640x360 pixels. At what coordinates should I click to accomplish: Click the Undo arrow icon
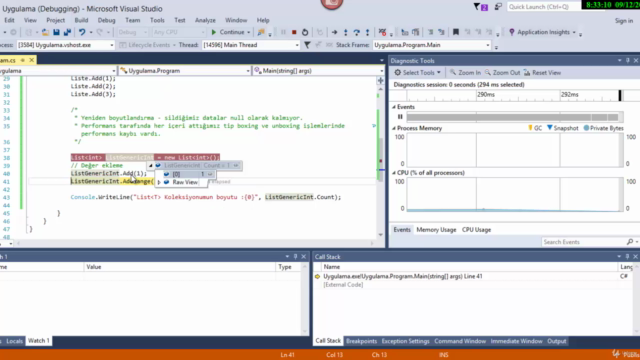[82, 32]
